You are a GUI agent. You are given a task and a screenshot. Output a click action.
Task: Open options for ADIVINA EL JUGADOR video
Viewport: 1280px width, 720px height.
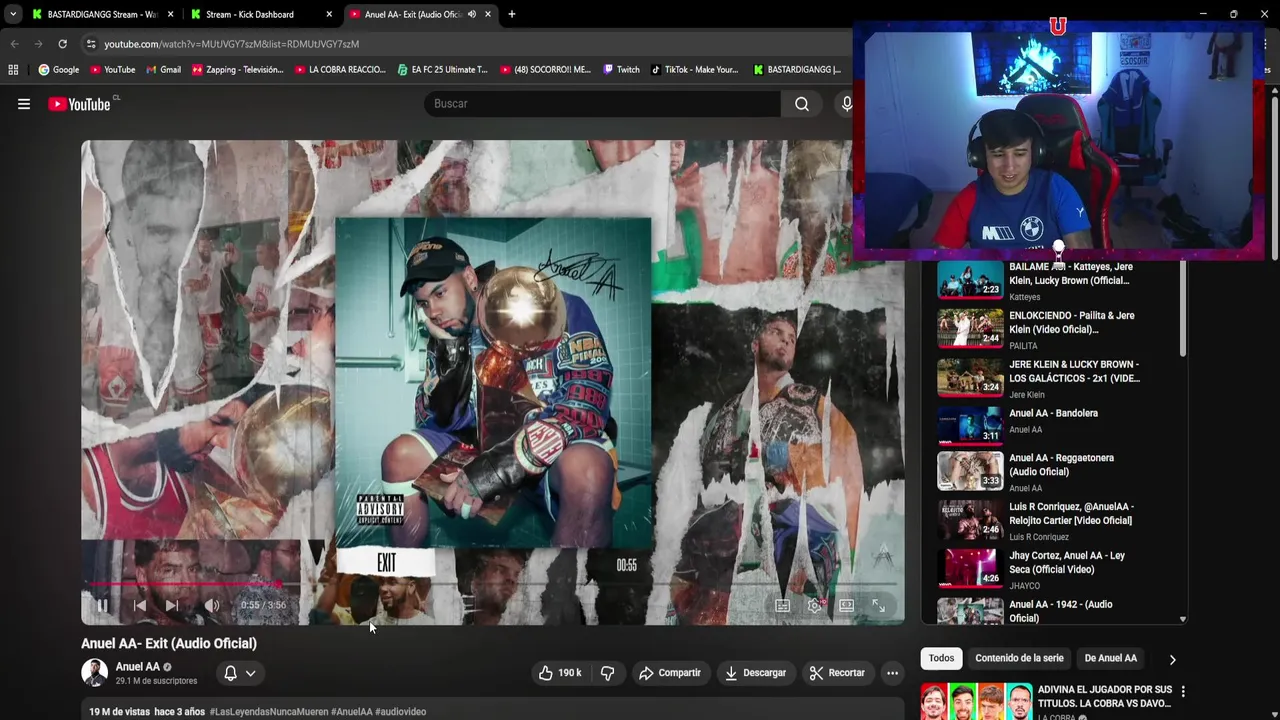point(1183,691)
